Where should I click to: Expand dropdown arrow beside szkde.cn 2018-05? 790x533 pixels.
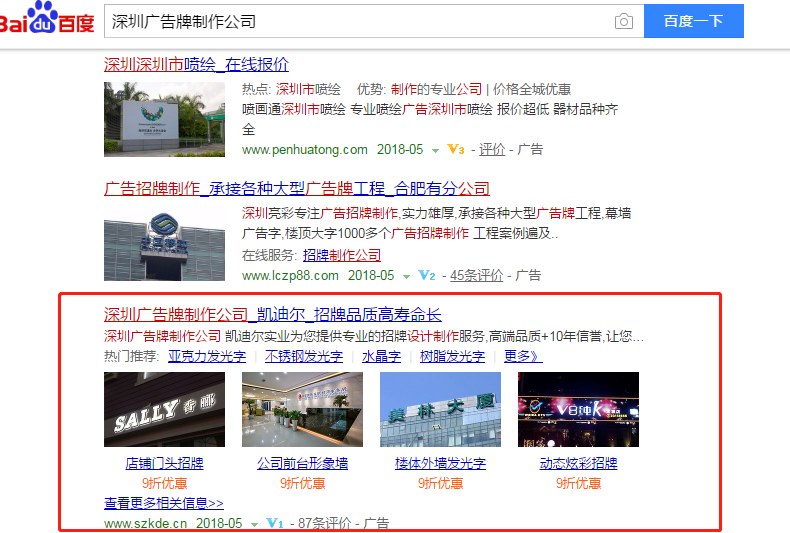pos(254,525)
